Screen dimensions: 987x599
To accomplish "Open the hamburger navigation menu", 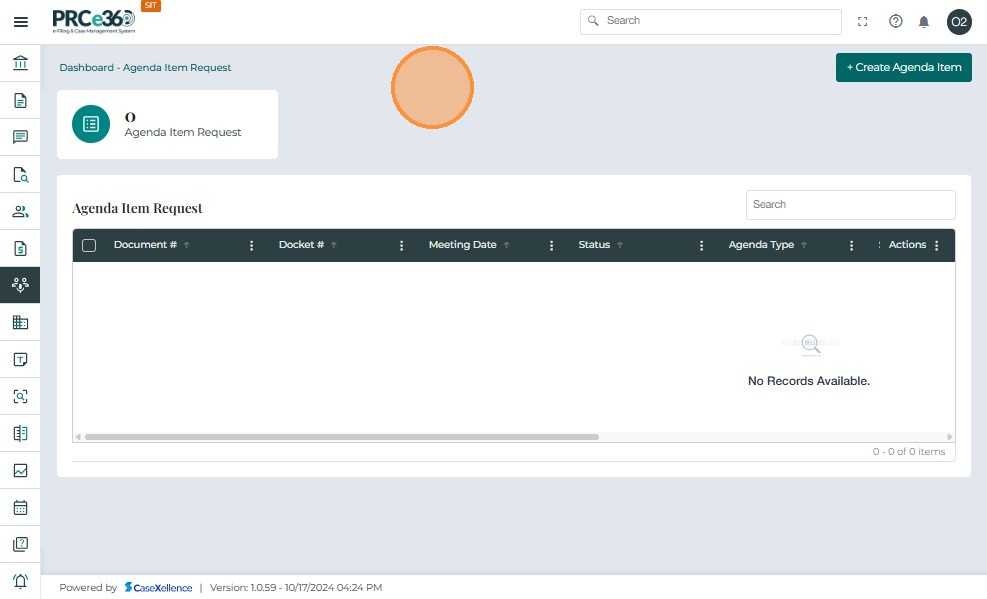I will click(x=21, y=22).
